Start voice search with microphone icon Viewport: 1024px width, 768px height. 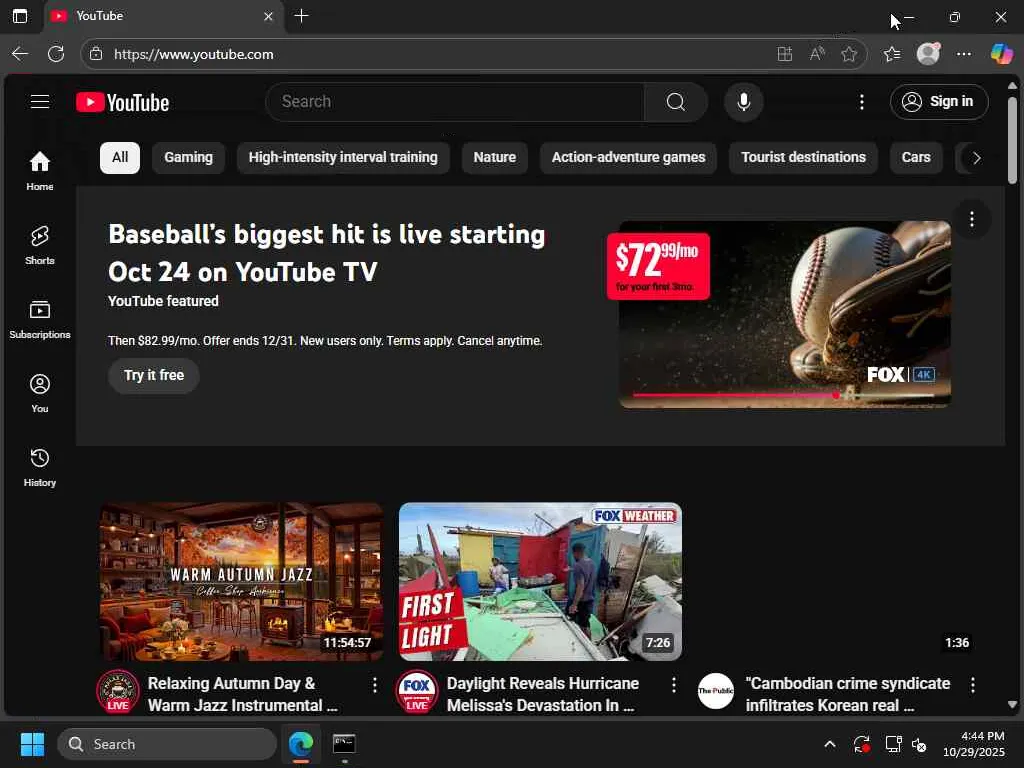click(743, 102)
